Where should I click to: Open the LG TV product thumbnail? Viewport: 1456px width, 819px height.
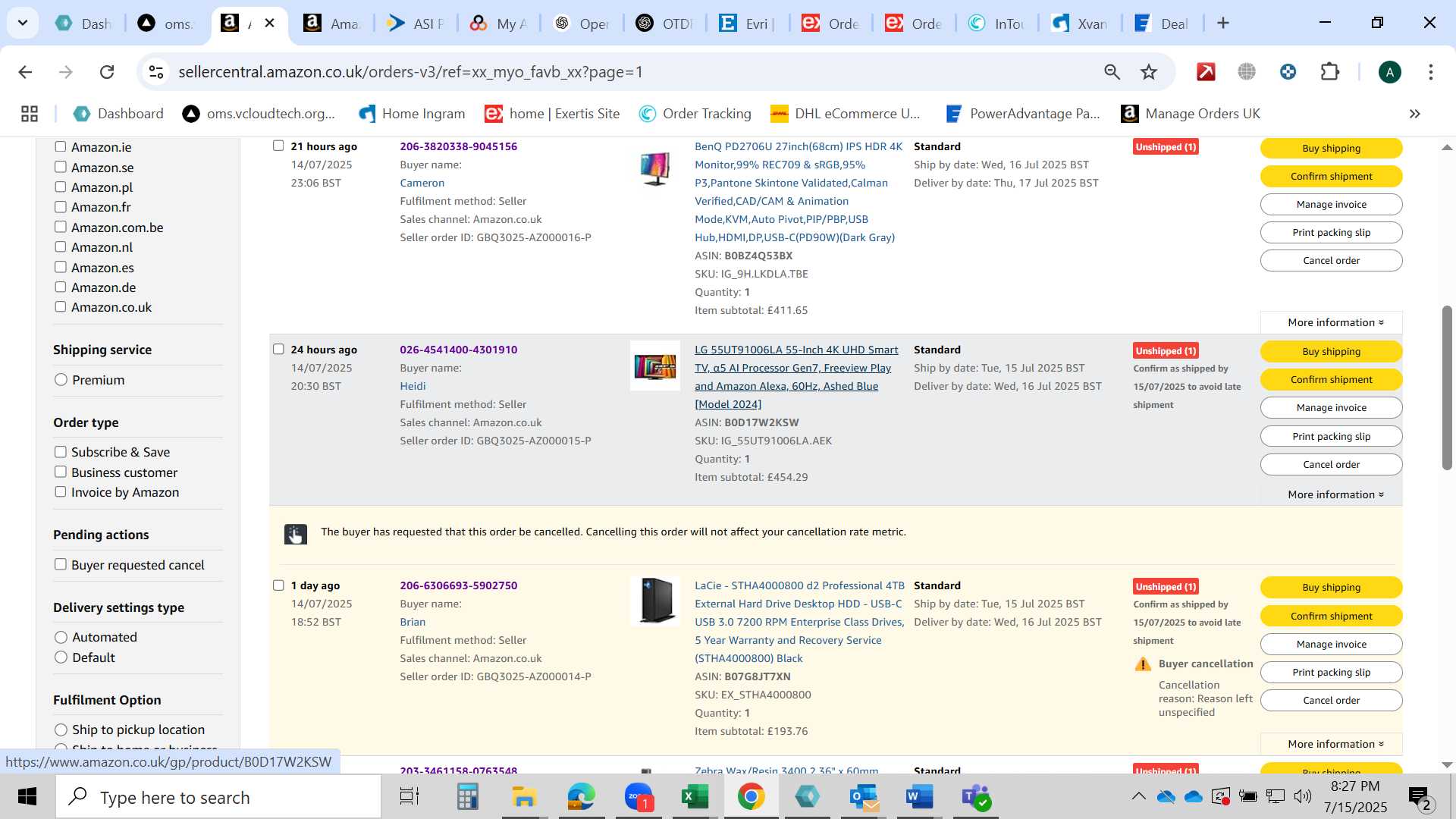tap(655, 366)
